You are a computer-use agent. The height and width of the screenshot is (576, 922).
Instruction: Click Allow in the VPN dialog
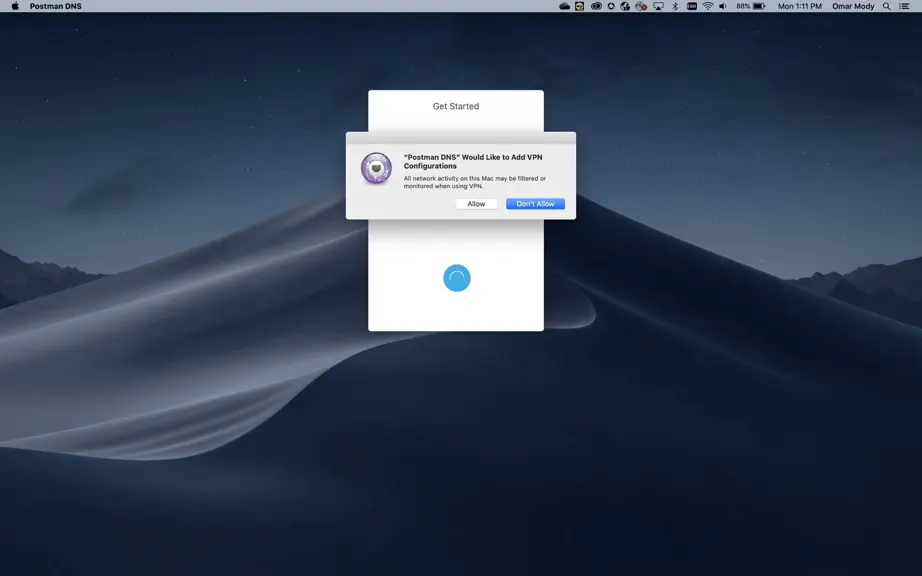(476, 204)
